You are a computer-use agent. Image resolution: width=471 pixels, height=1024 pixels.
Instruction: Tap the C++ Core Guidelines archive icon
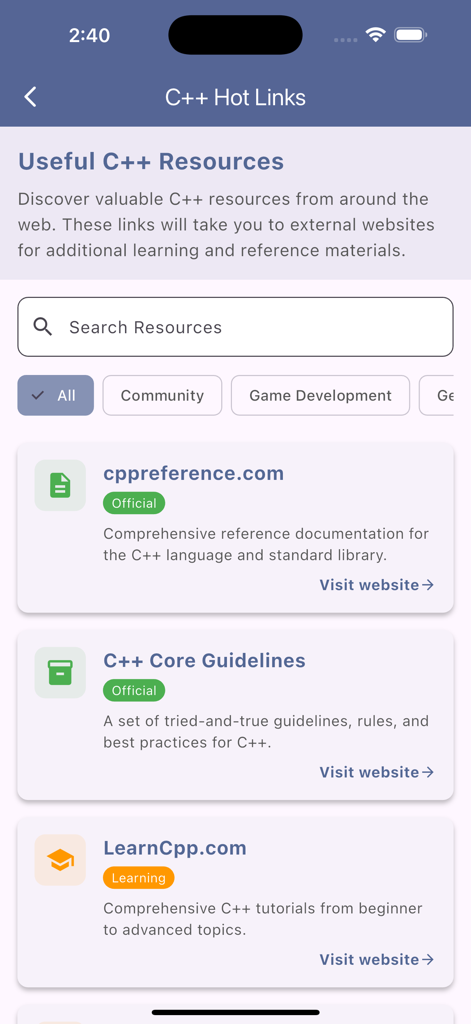pos(60,673)
